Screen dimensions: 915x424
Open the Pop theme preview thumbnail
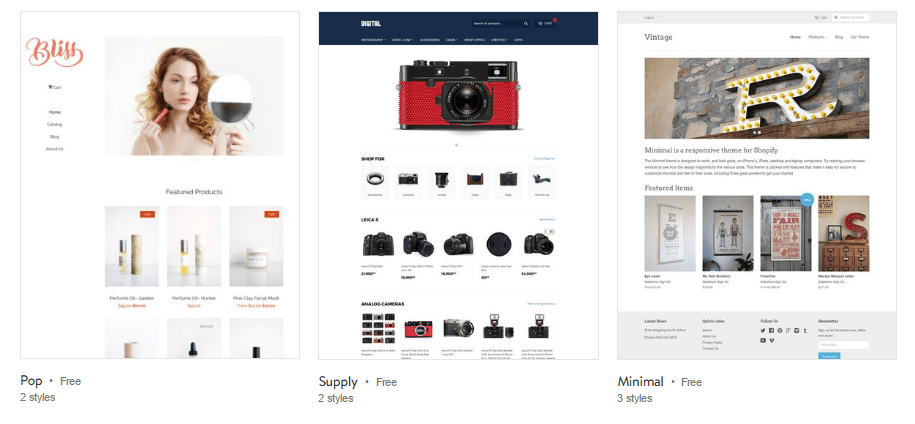pos(160,184)
